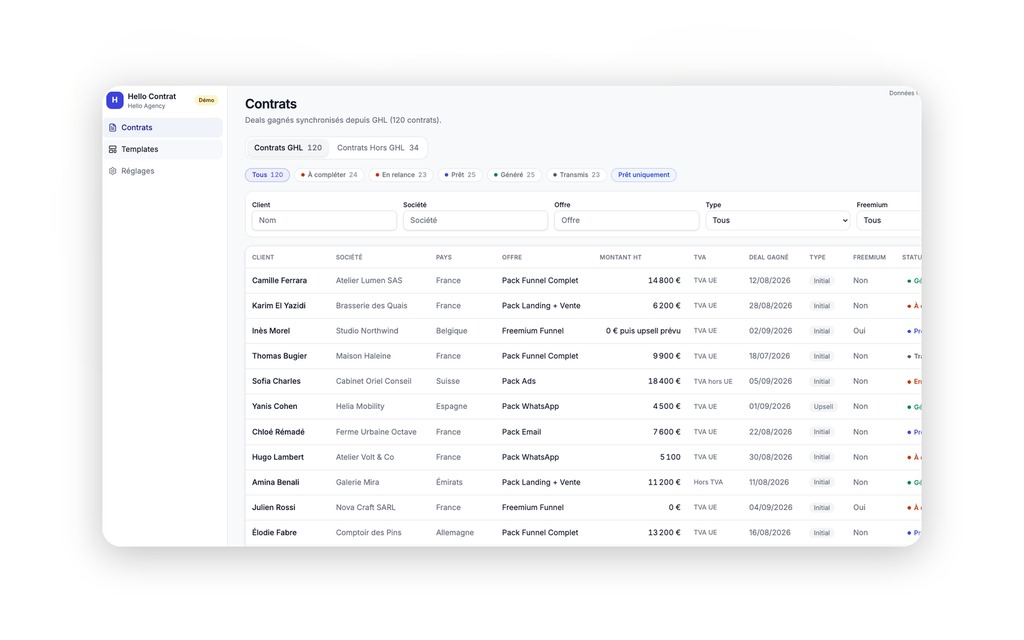Click the Démo badge in sidebar
1024x640 pixels.
(206, 100)
